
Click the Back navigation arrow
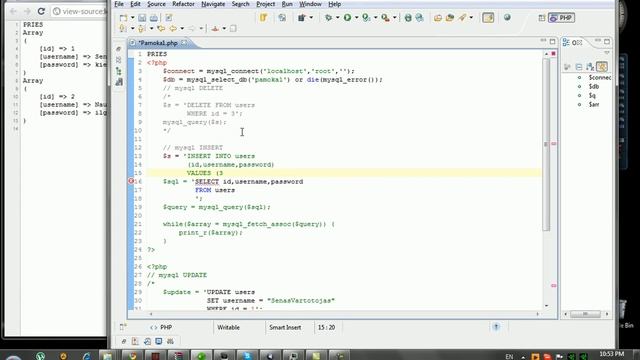click(173, 28)
